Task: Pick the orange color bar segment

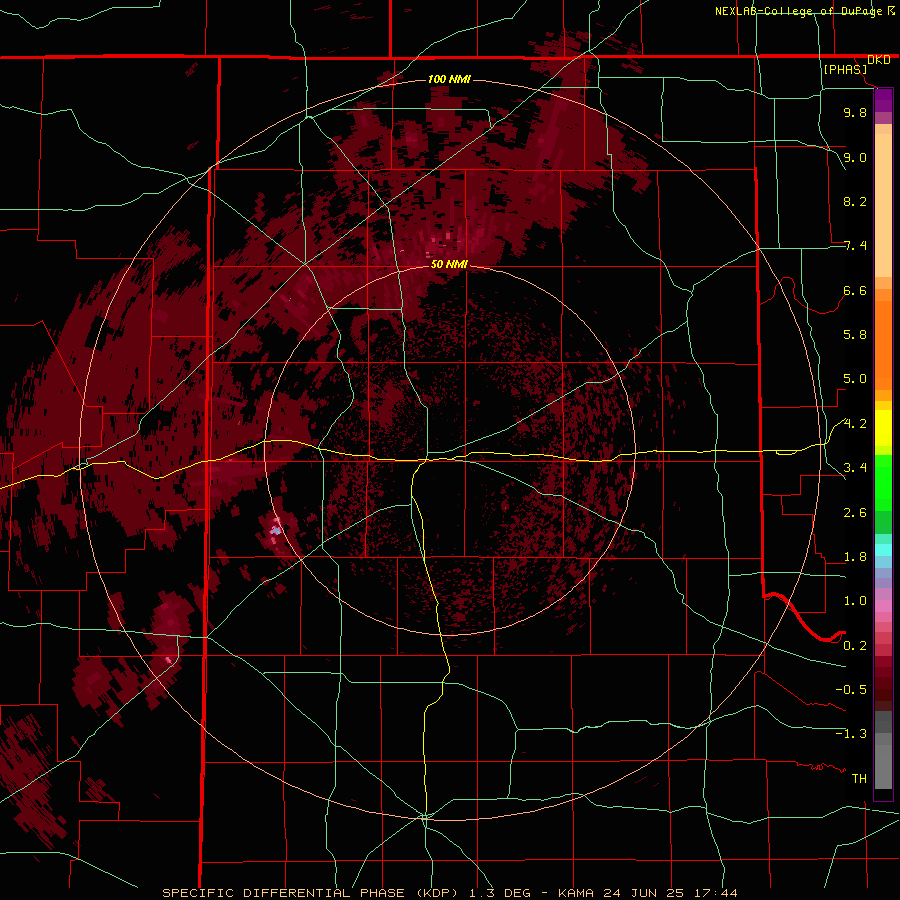Action: point(883,346)
